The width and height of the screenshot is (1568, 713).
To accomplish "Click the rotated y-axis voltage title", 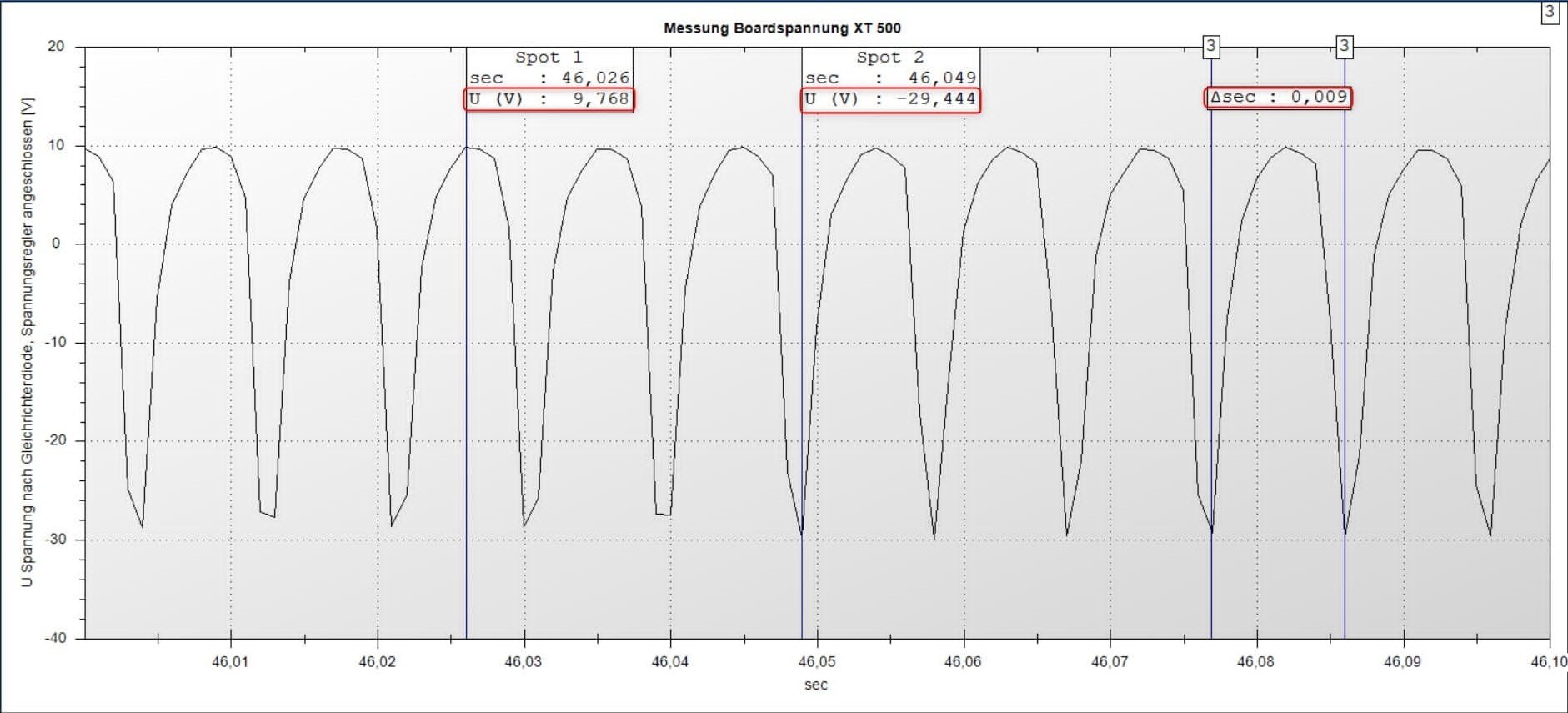I will coord(28,342).
